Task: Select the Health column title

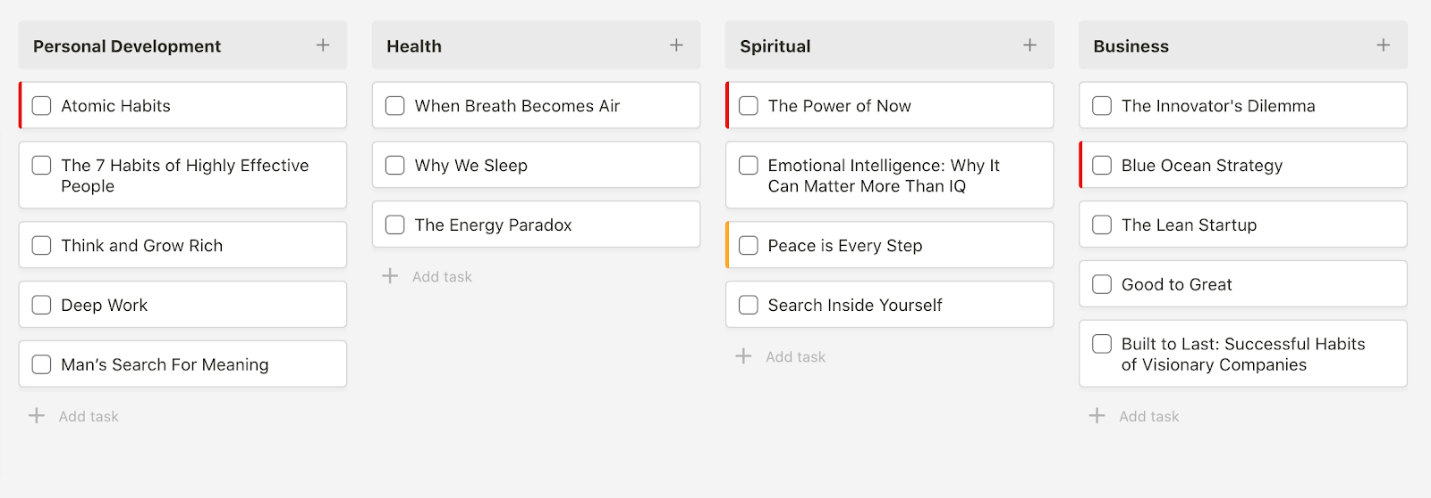Action: [414, 46]
